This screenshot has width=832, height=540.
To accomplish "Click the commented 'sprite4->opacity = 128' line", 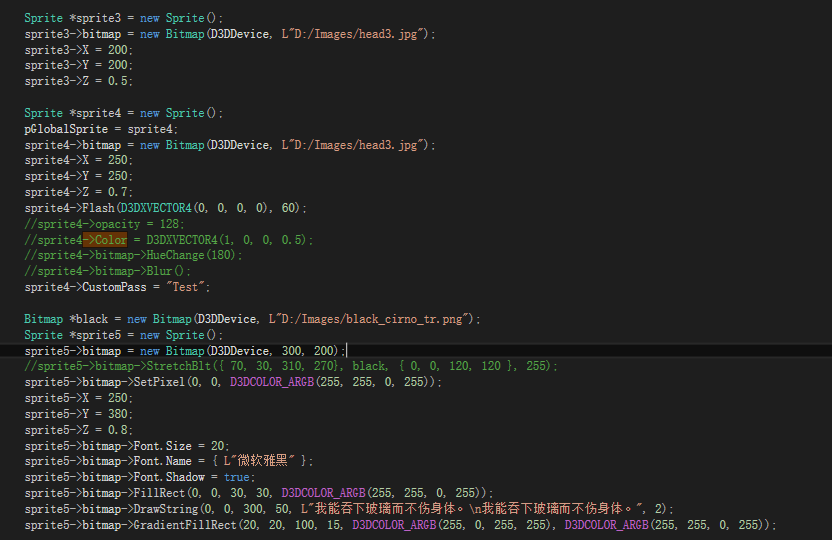I will pos(104,224).
